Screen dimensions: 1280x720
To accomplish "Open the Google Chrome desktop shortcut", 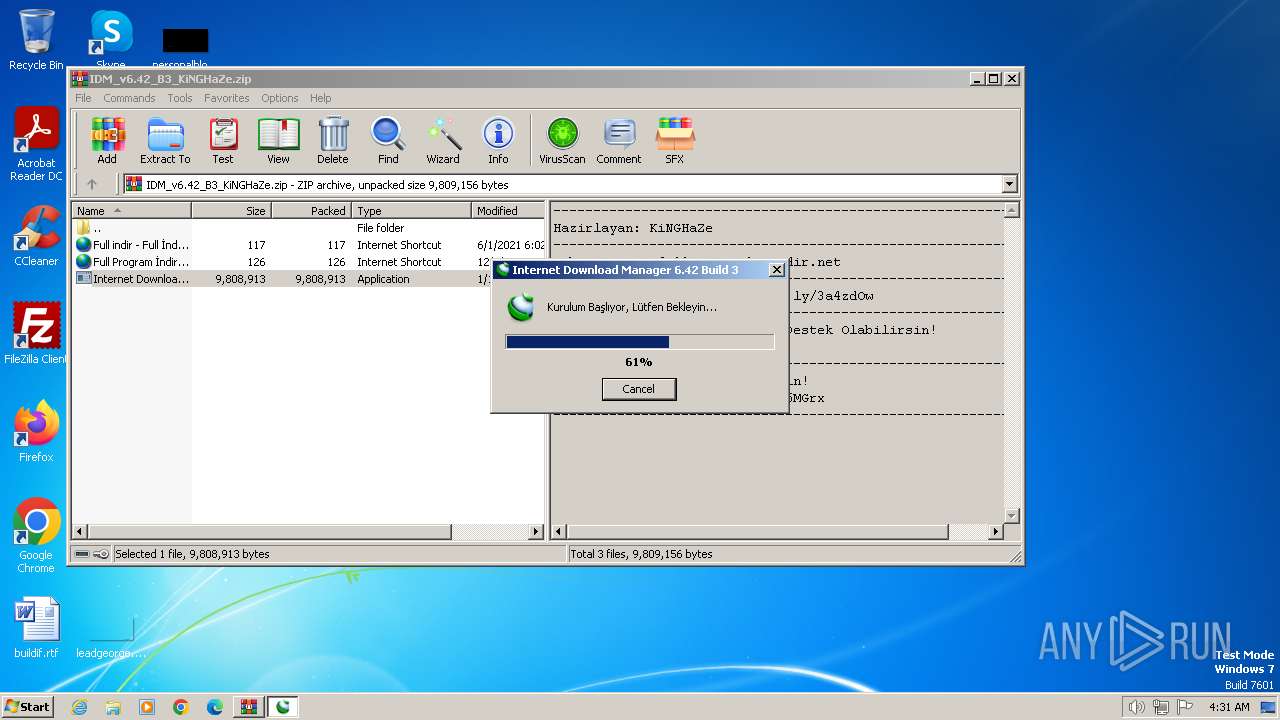I will [36, 536].
